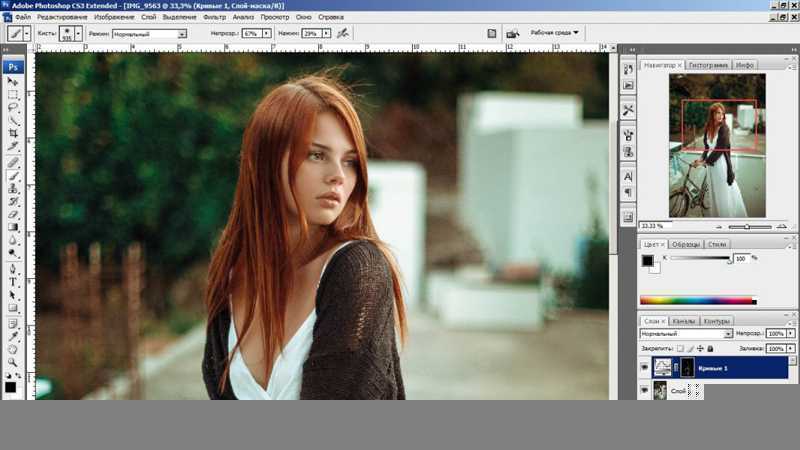Hide the Слой layer with eye icon
The image size is (800, 450).
tap(644, 390)
